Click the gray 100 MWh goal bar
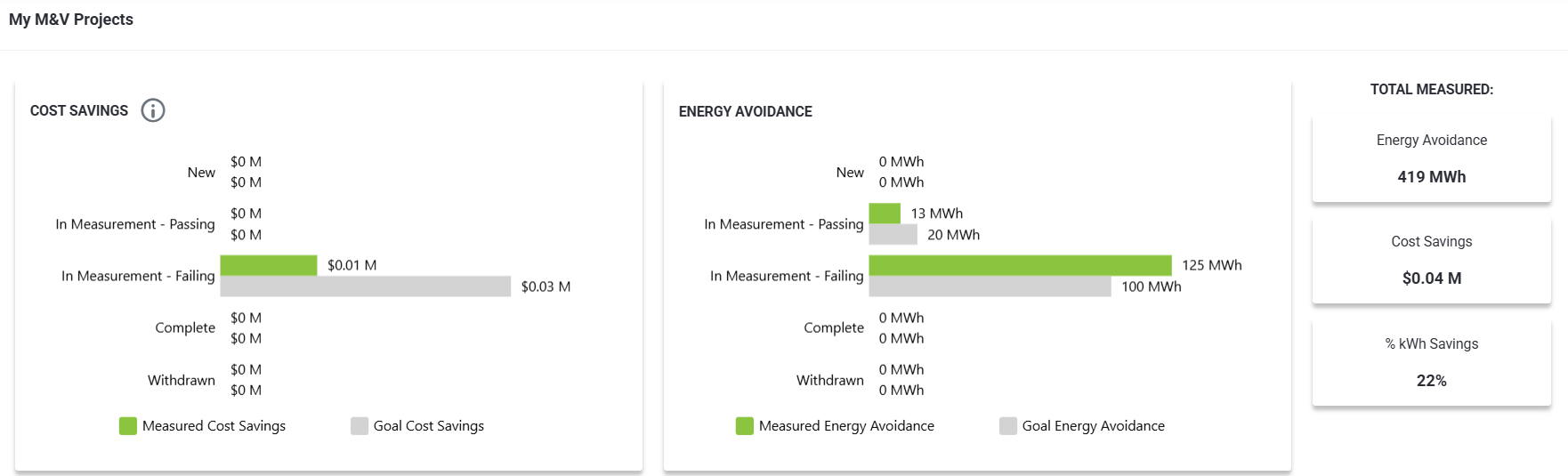The width and height of the screenshot is (1568, 476). coord(990,286)
